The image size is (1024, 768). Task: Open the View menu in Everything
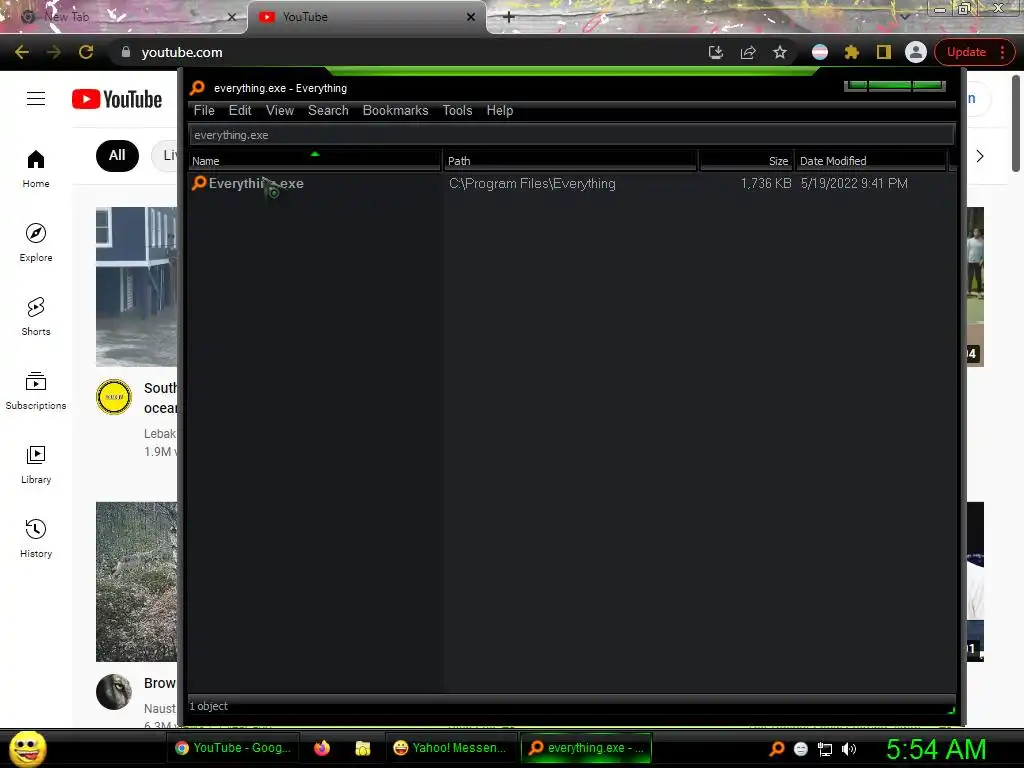pyautogui.click(x=280, y=110)
